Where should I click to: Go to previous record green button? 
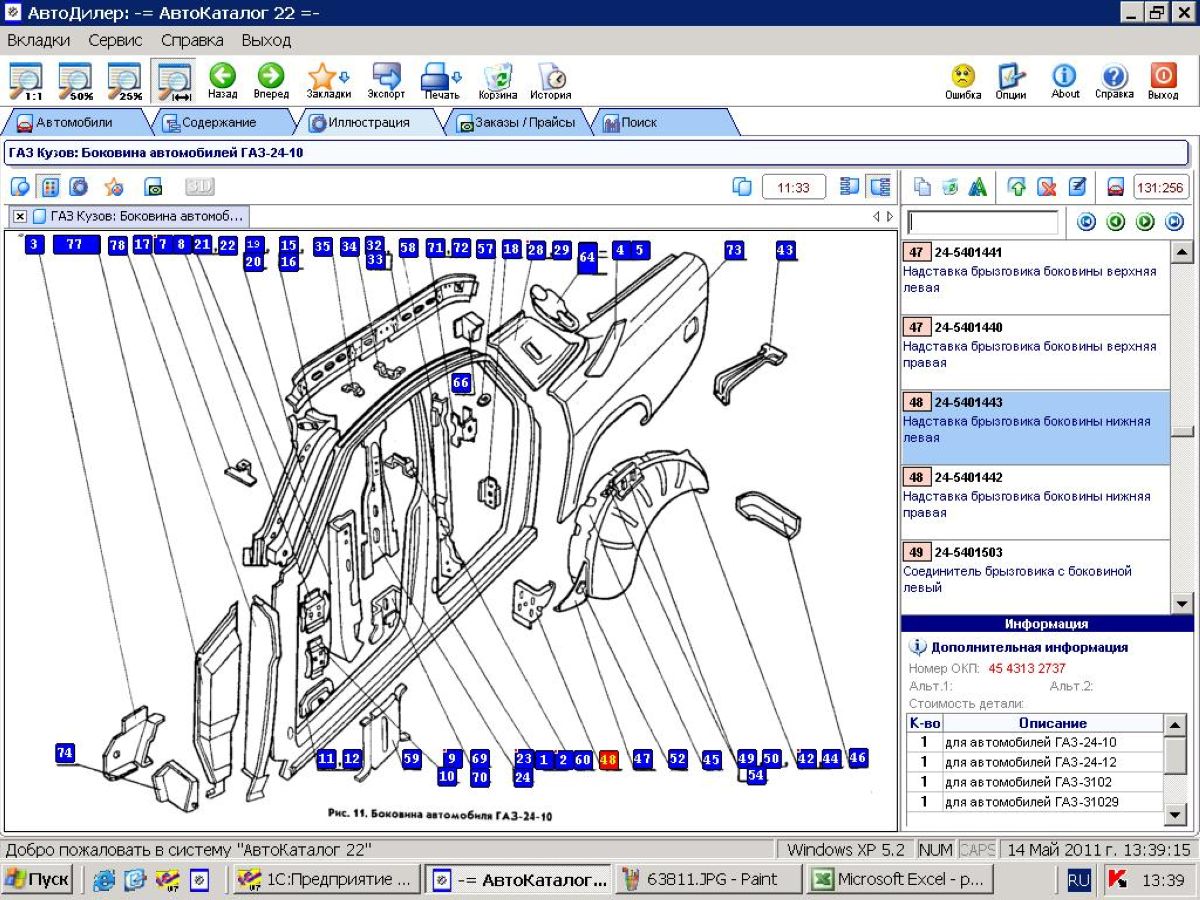(x=1116, y=222)
